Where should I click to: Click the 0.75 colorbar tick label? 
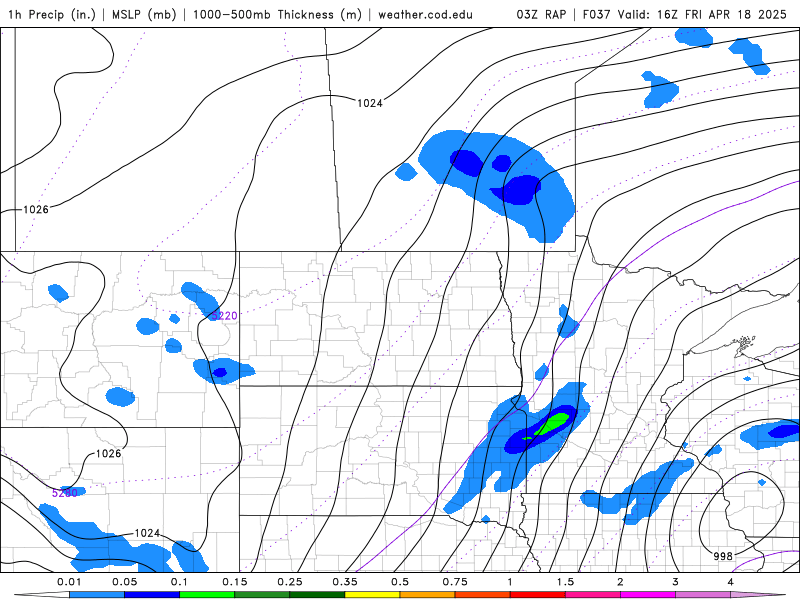coord(455,582)
